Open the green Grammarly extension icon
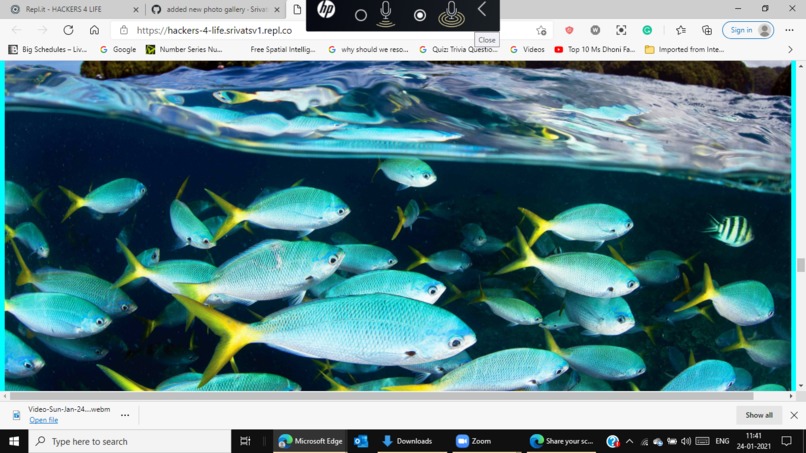806x453 pixels. tap(647, 30)
